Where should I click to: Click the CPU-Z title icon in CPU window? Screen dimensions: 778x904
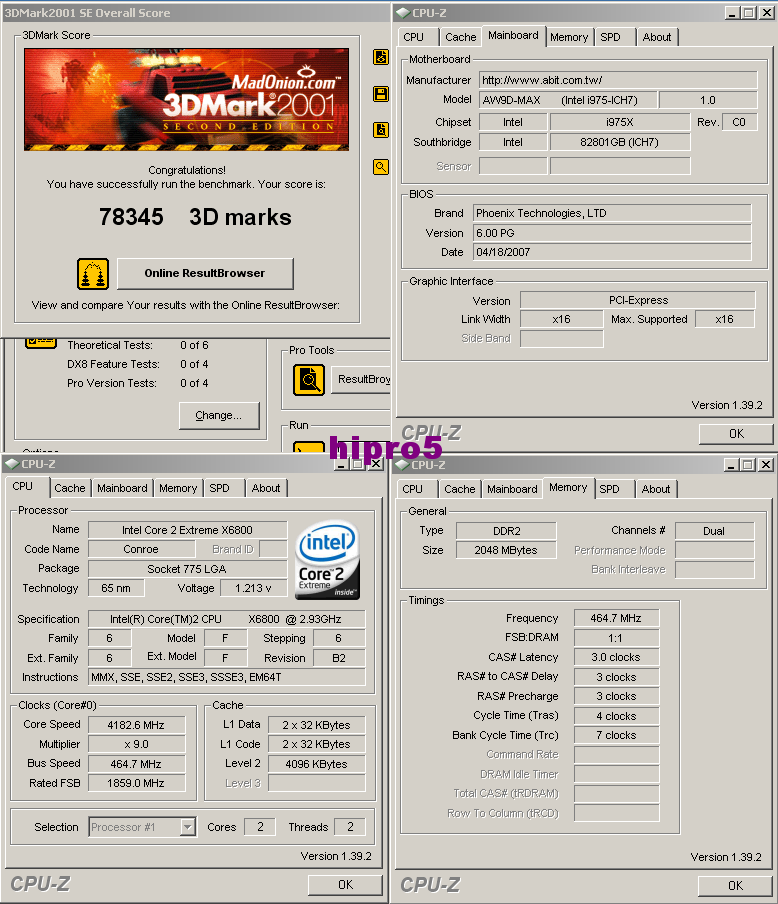(12, 464)
